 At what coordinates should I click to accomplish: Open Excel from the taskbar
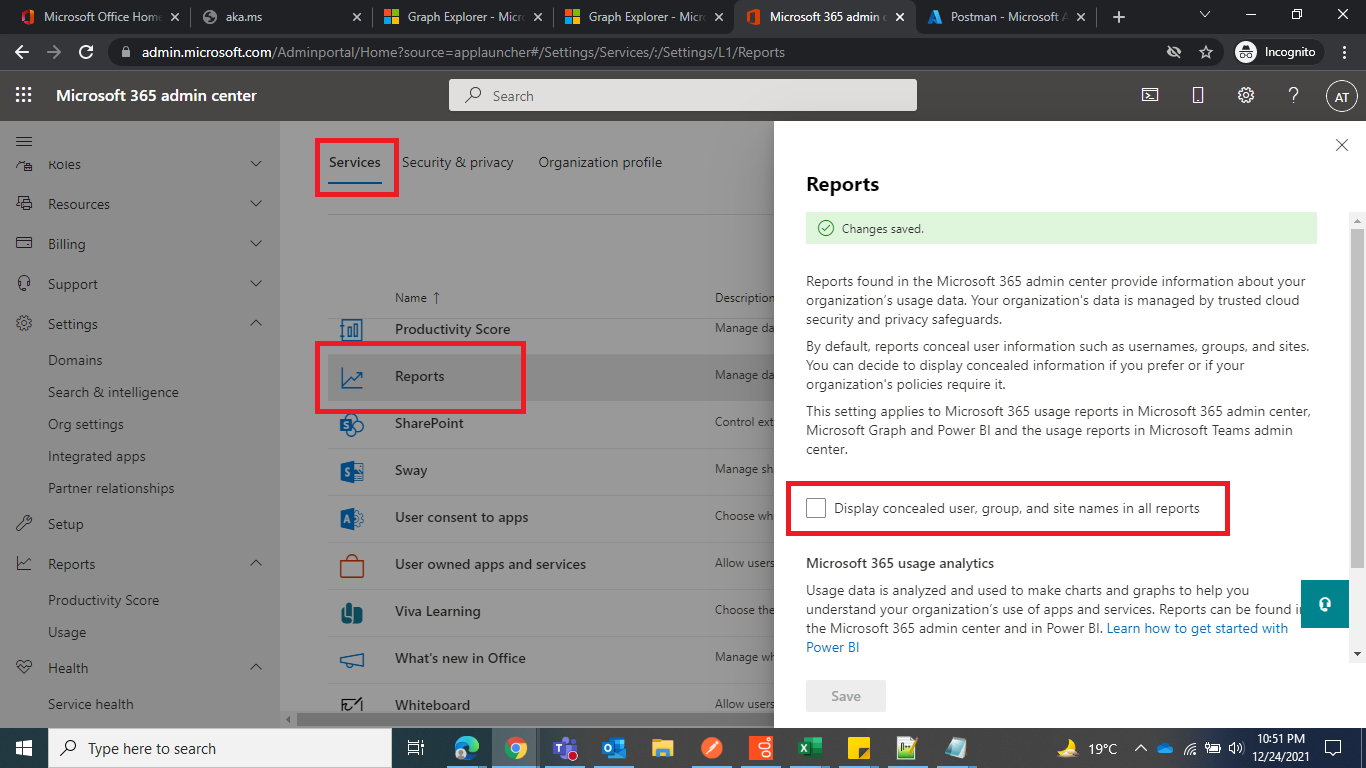coord(809,747)
